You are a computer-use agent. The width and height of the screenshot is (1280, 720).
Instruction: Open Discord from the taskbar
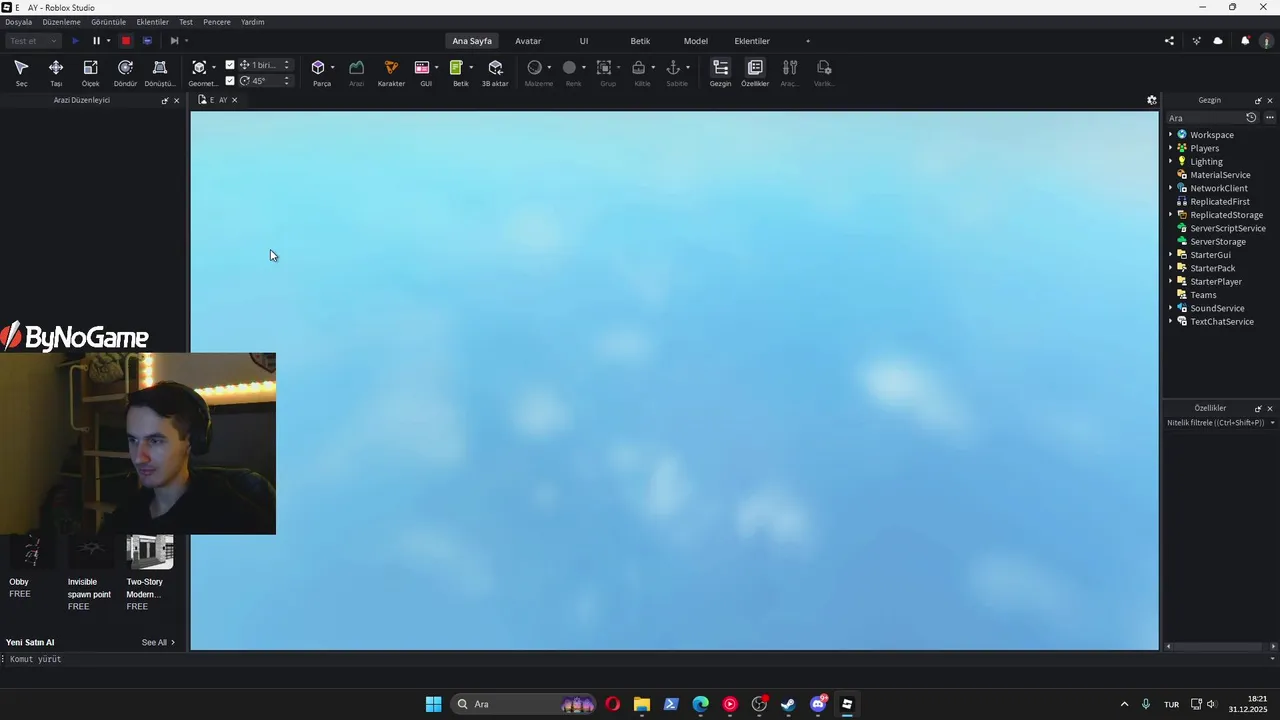(818, 704)
